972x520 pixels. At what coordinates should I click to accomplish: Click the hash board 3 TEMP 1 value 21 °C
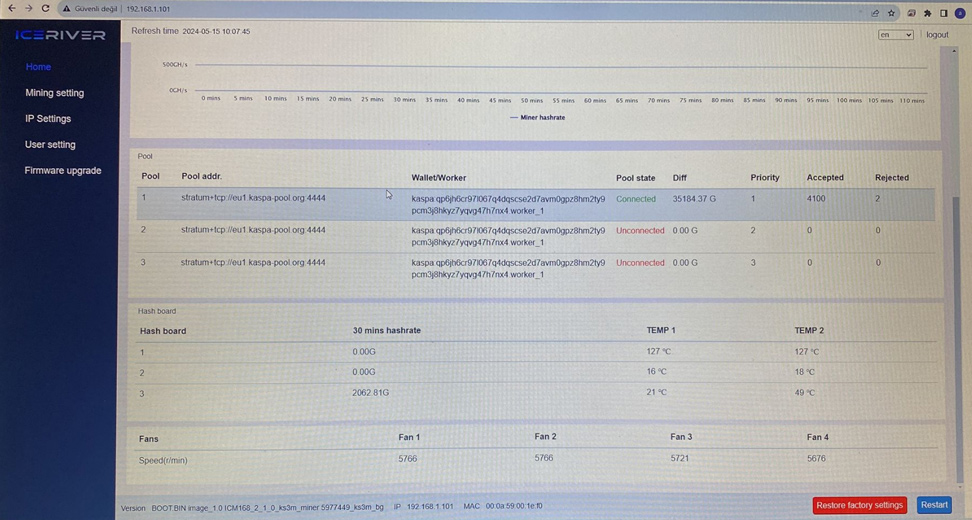(x=656, y=392)
